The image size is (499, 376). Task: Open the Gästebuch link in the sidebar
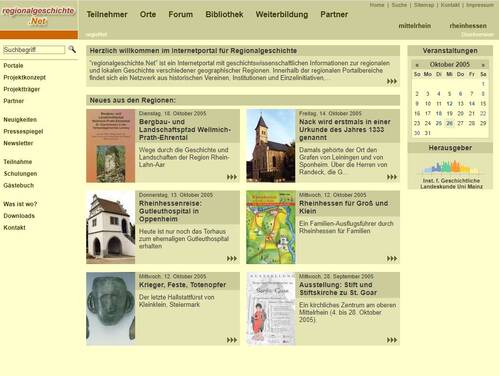click(19, 185)
